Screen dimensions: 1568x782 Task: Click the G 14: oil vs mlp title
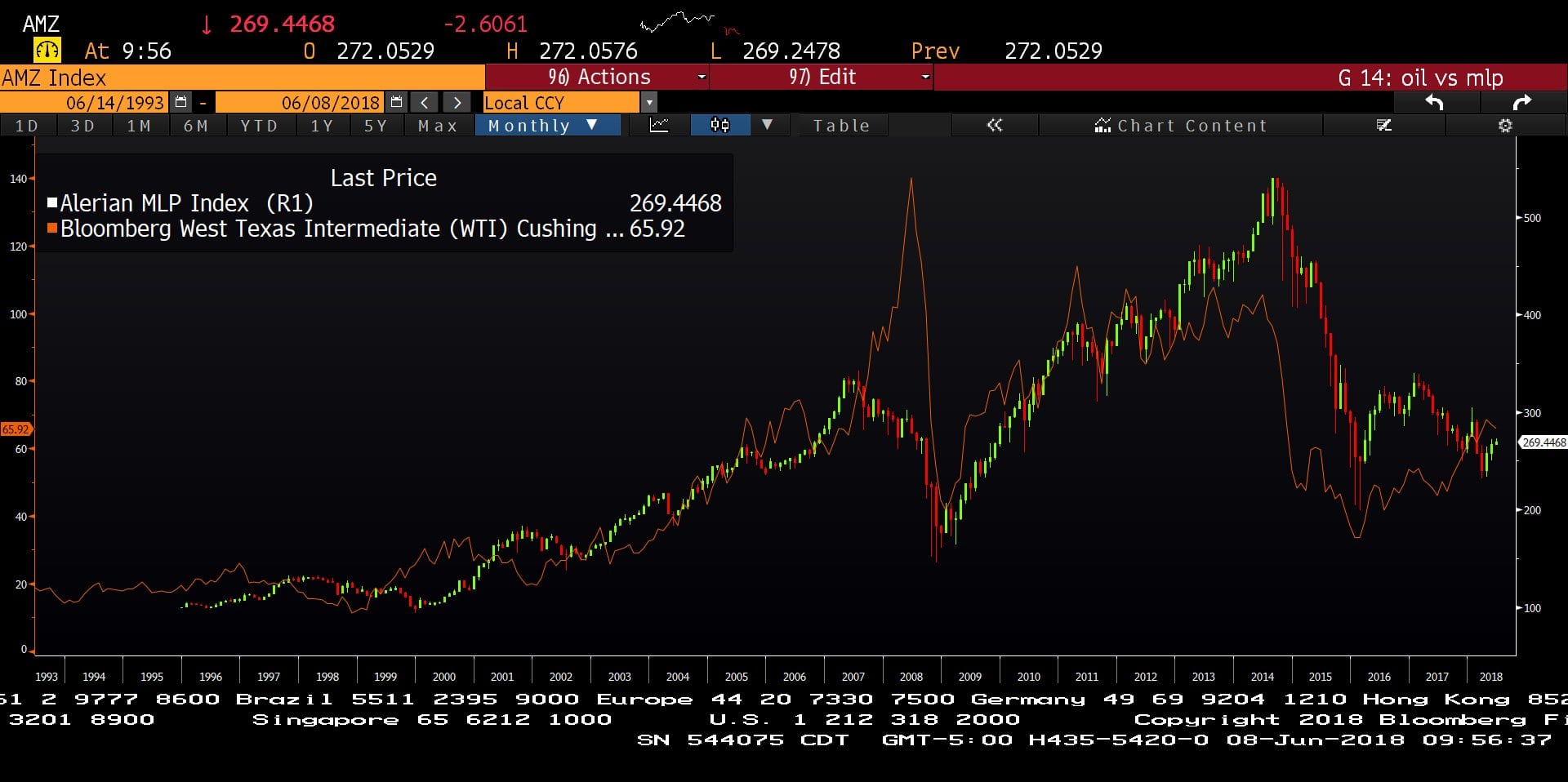pos(1420,78)
